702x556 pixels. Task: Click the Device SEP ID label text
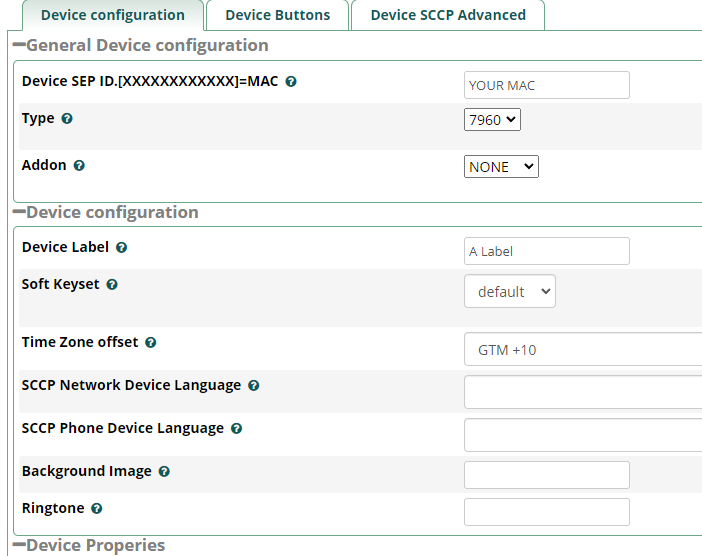tap(150, 81)
